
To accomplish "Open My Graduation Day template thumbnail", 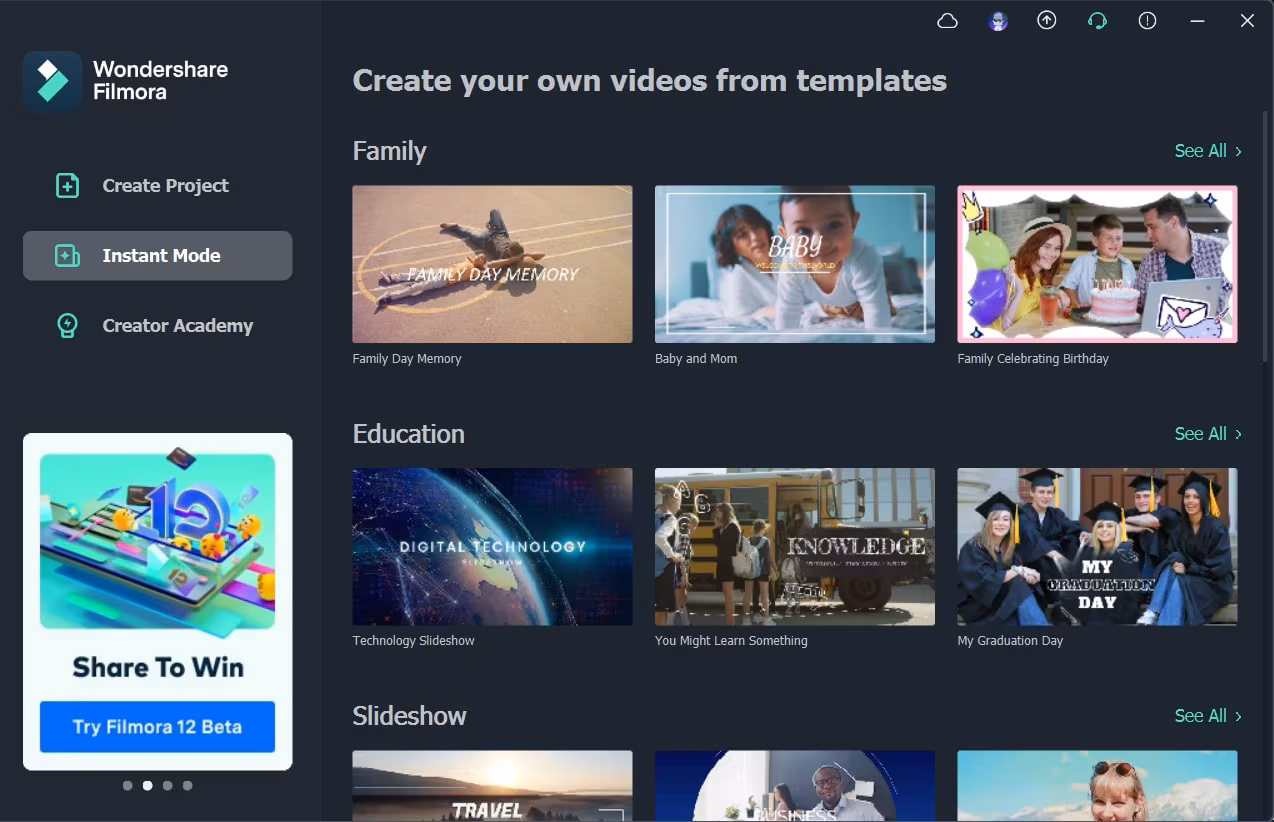I will (x=1097, y=547).
